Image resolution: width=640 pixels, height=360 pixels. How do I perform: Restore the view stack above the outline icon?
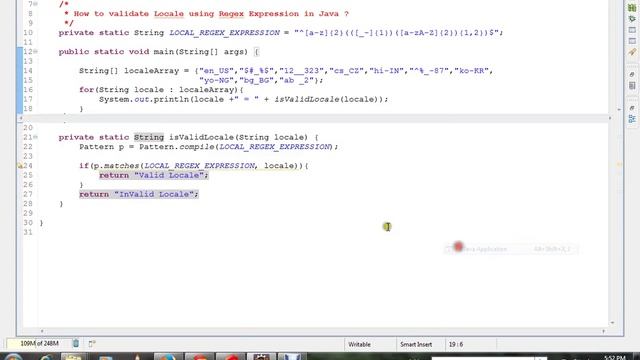click(632, 108)
